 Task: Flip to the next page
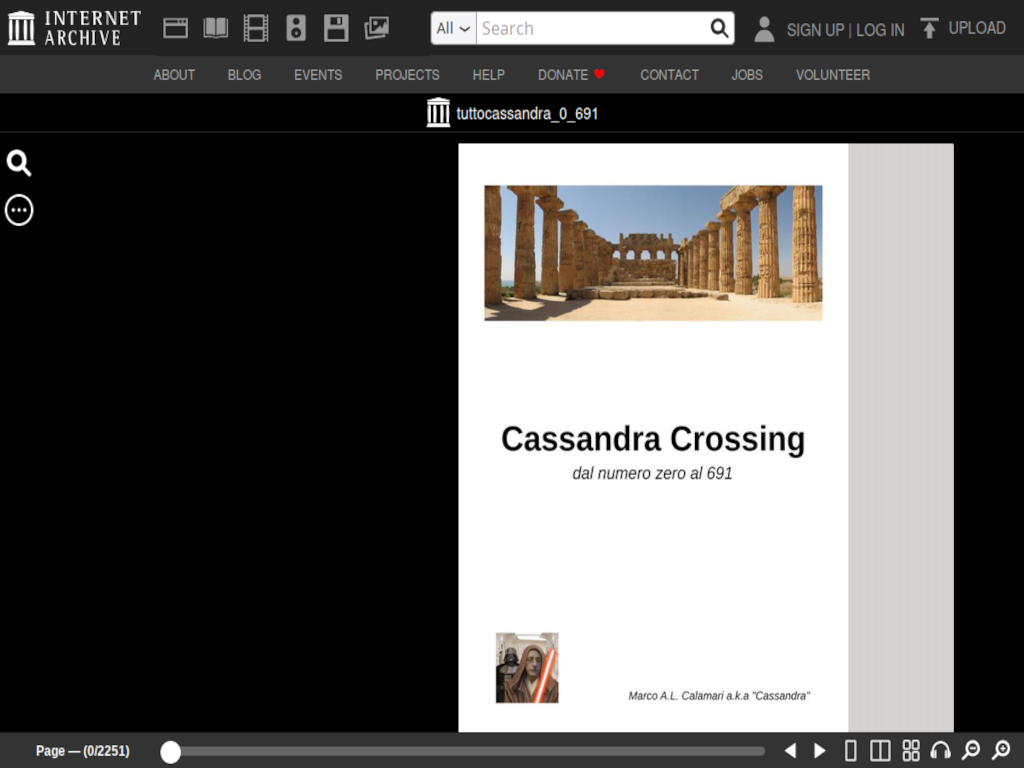[x=820, y=750]
